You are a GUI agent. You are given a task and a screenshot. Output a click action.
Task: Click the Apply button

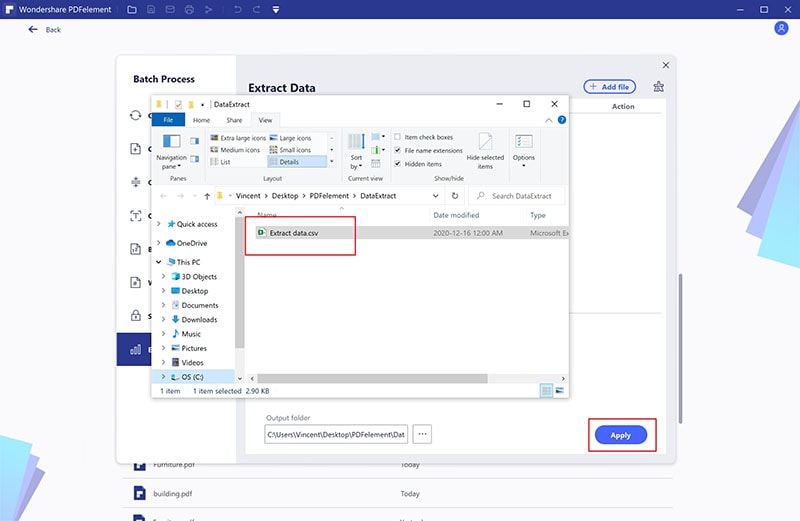pyautogui.click(x=621, y=435)
